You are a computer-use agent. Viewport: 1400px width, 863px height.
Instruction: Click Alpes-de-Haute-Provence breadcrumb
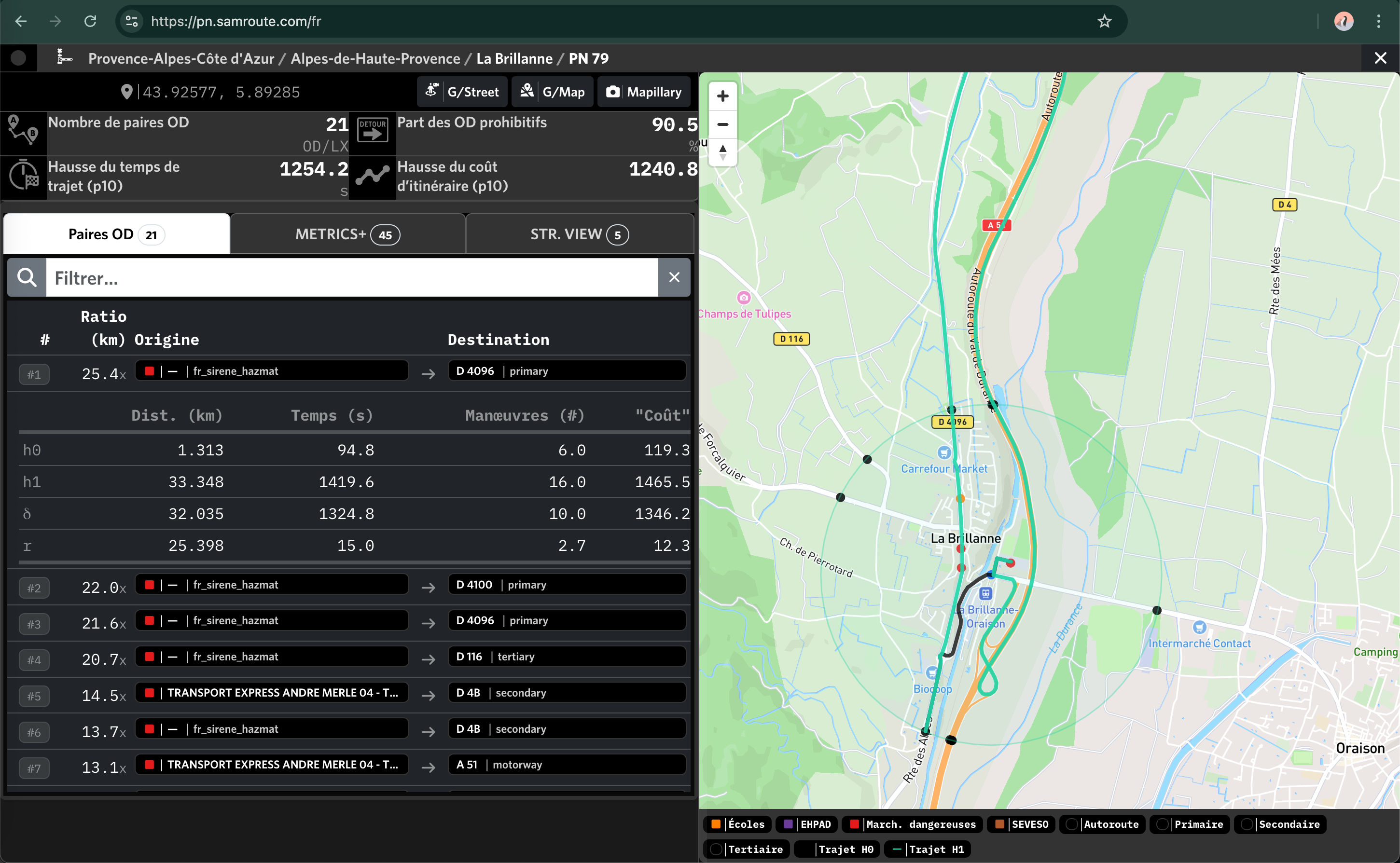[375, 58]
